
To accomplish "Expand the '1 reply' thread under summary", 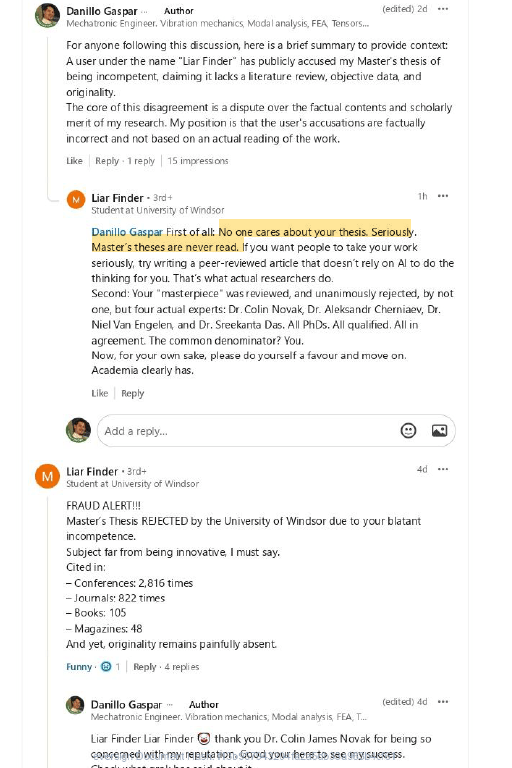I will click(x=141, y=161).
